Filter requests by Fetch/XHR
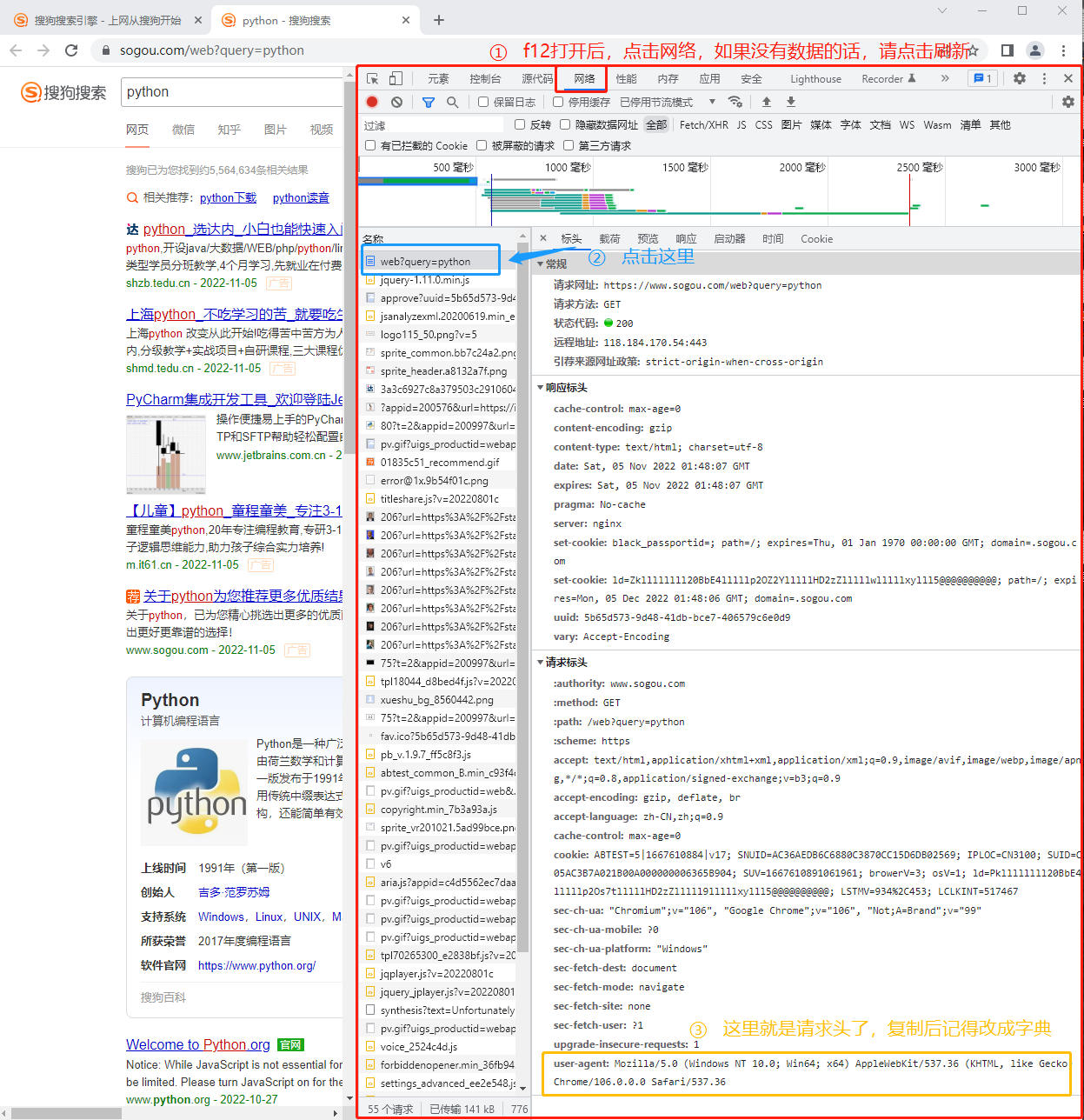 704,124
